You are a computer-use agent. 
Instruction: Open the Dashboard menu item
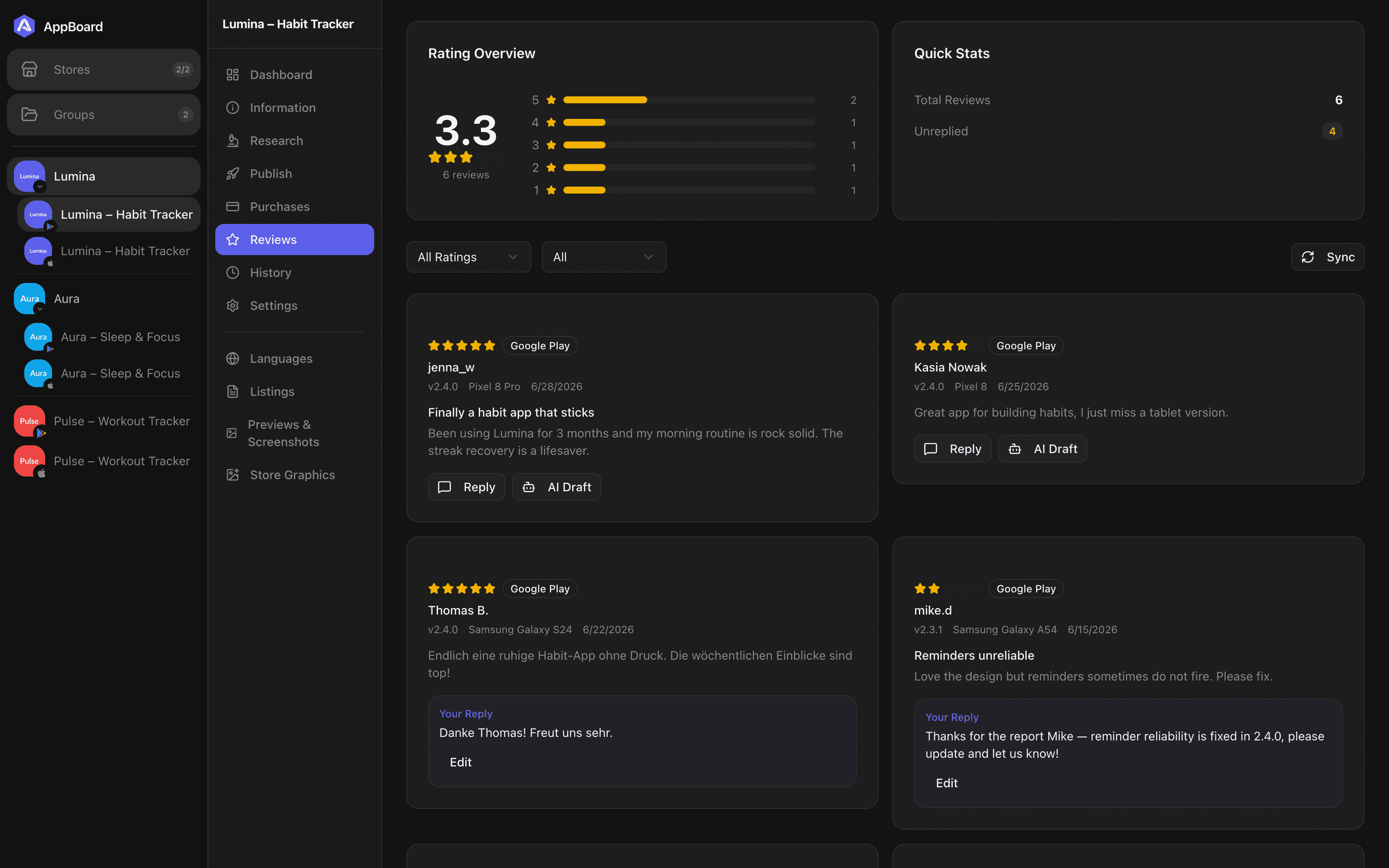coord(294,75)
